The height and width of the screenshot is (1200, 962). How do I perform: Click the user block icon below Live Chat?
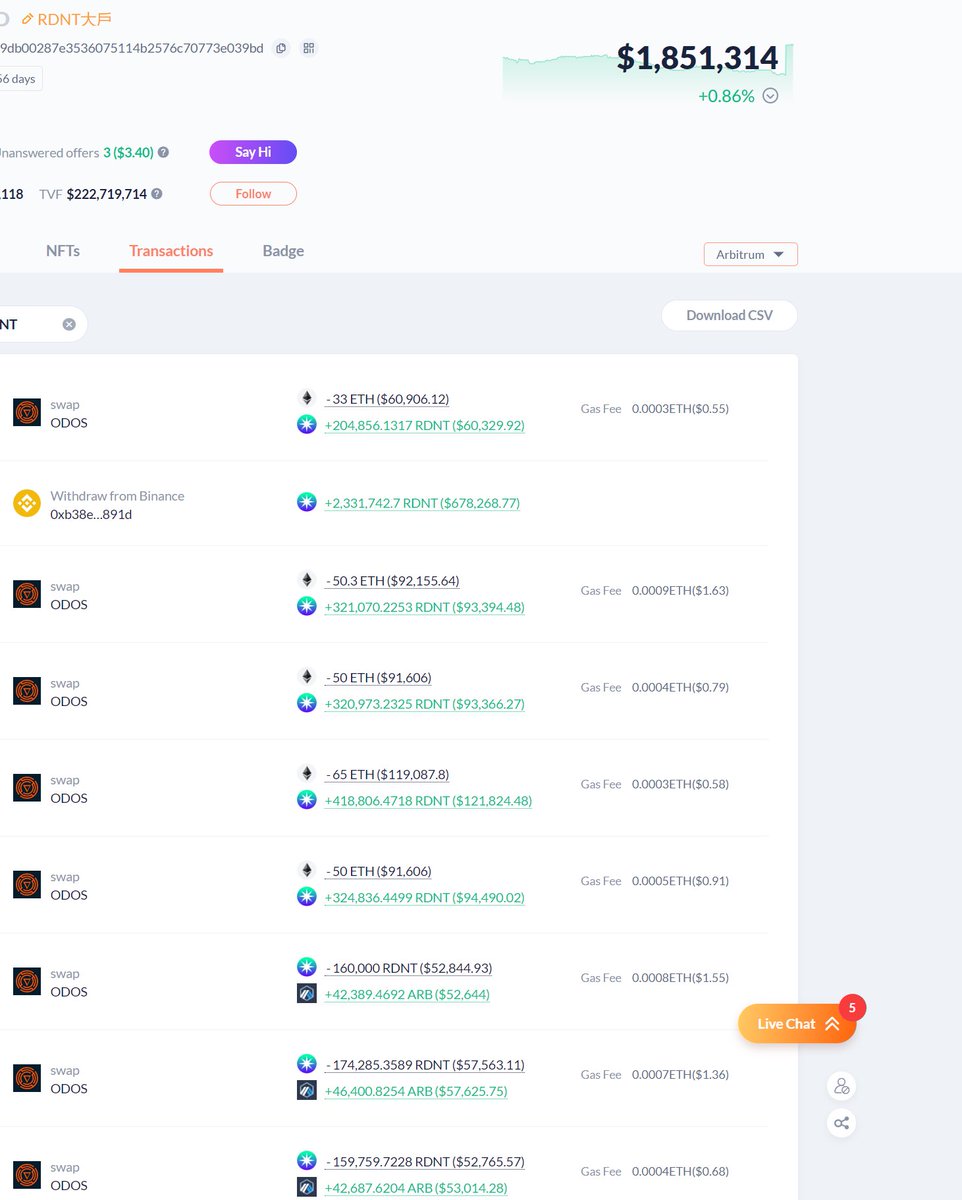click(x=842, y=1086)
